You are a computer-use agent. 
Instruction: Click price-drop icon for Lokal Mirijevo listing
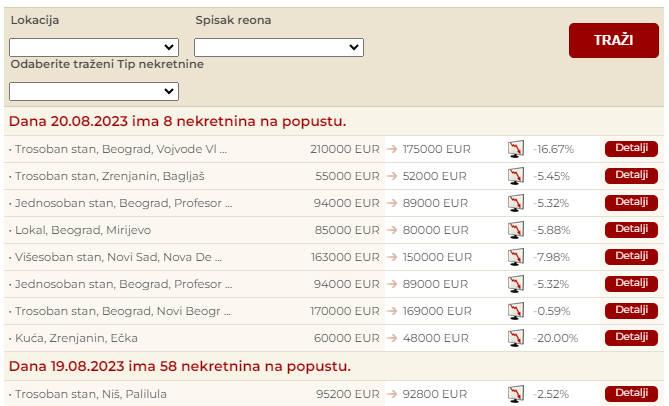click(516, 230)
